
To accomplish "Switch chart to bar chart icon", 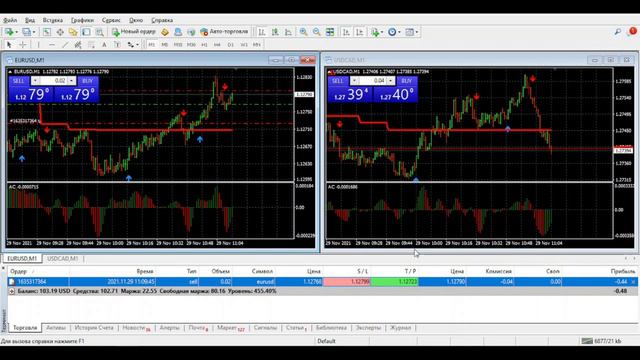I will [x=262, y=32].
